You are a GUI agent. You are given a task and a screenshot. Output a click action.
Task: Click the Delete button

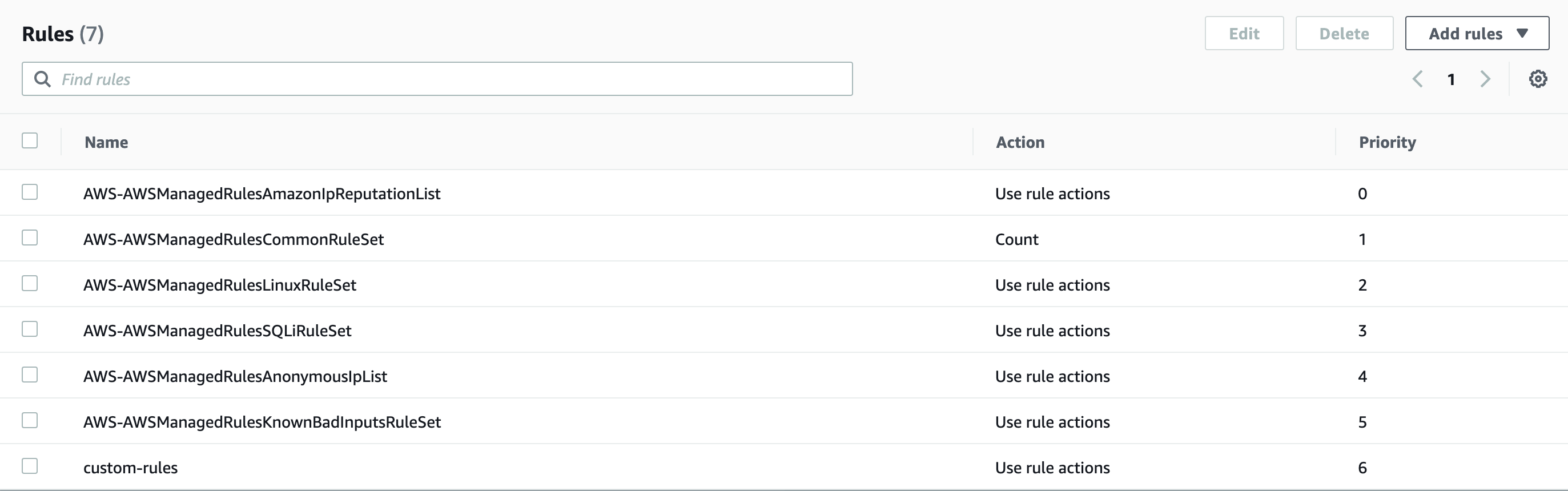click(1344, 34)
